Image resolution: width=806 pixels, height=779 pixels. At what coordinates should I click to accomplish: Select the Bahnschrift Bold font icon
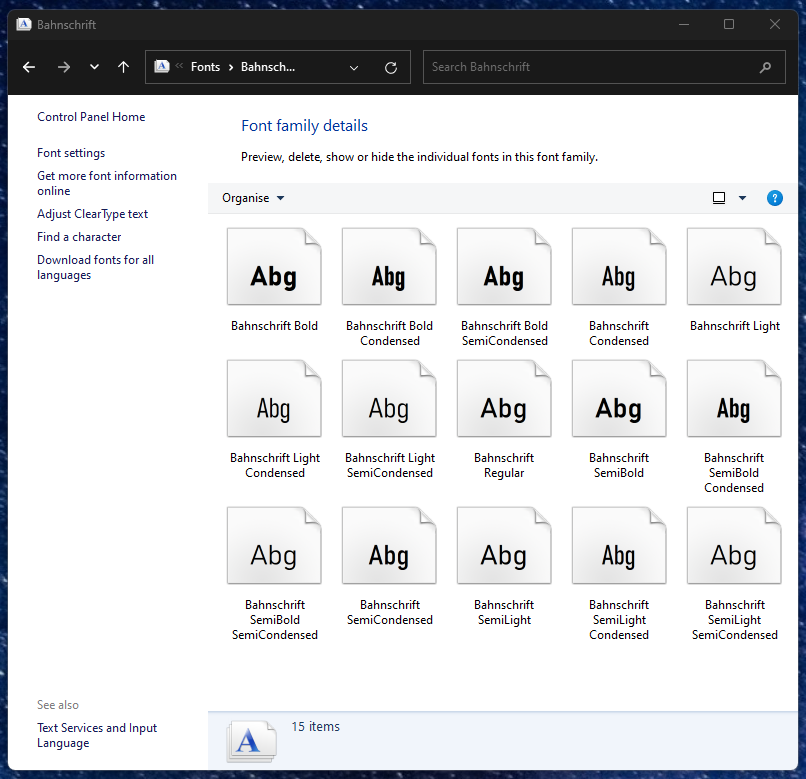point(274,267)
